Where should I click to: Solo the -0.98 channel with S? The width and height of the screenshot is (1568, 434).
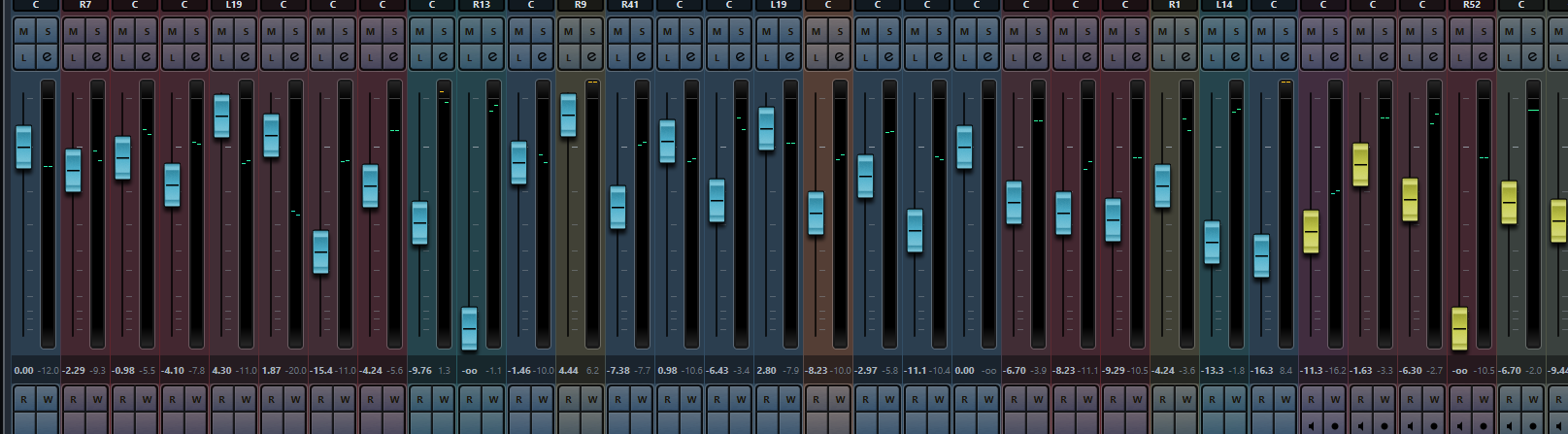(147, 32)
